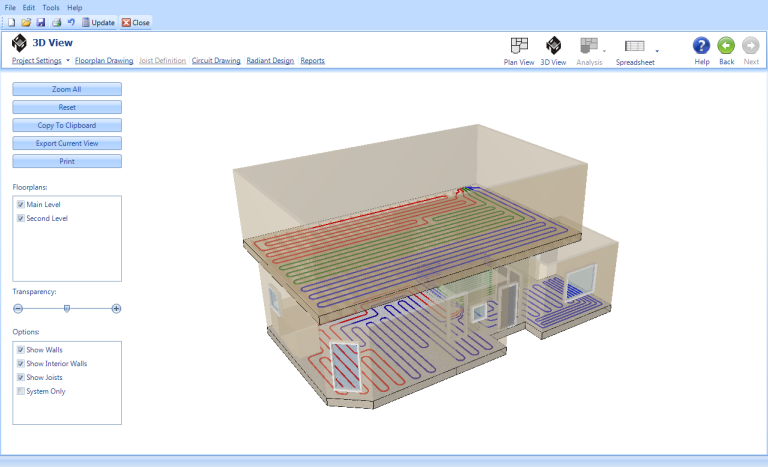Open the Help menu in the menu bar
768x467 pixels.
74,8
